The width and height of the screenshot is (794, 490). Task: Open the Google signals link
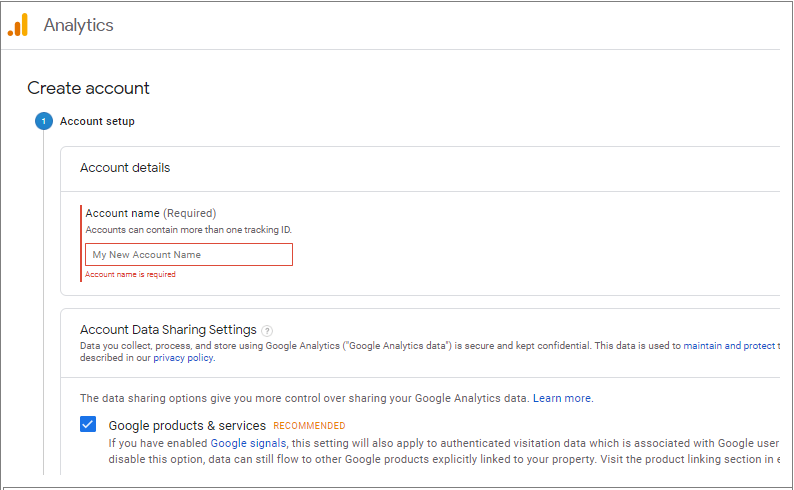248,443
